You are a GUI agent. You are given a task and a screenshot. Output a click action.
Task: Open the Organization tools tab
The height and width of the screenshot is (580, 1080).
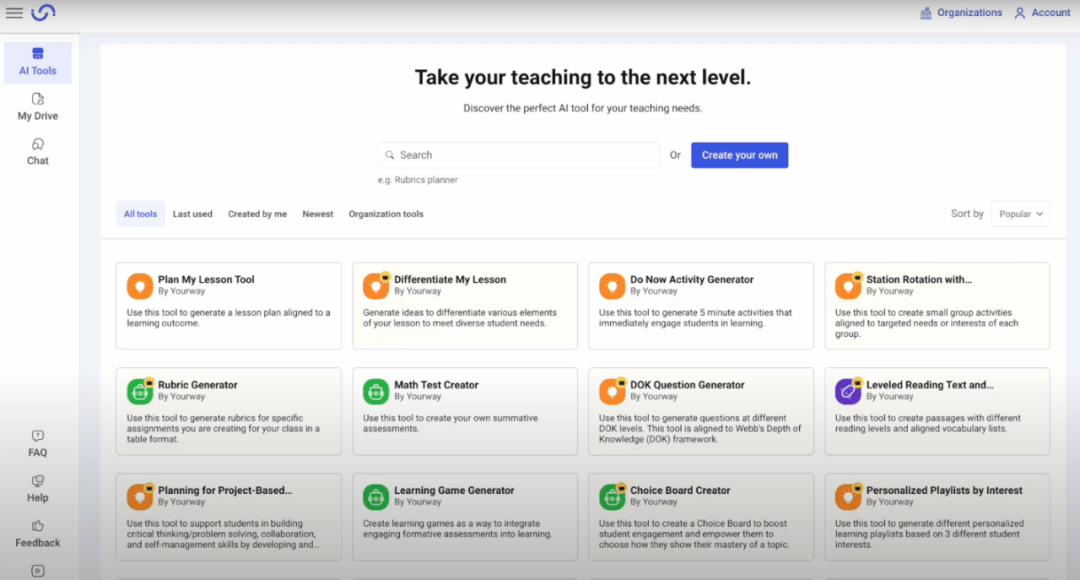[386, 214]
